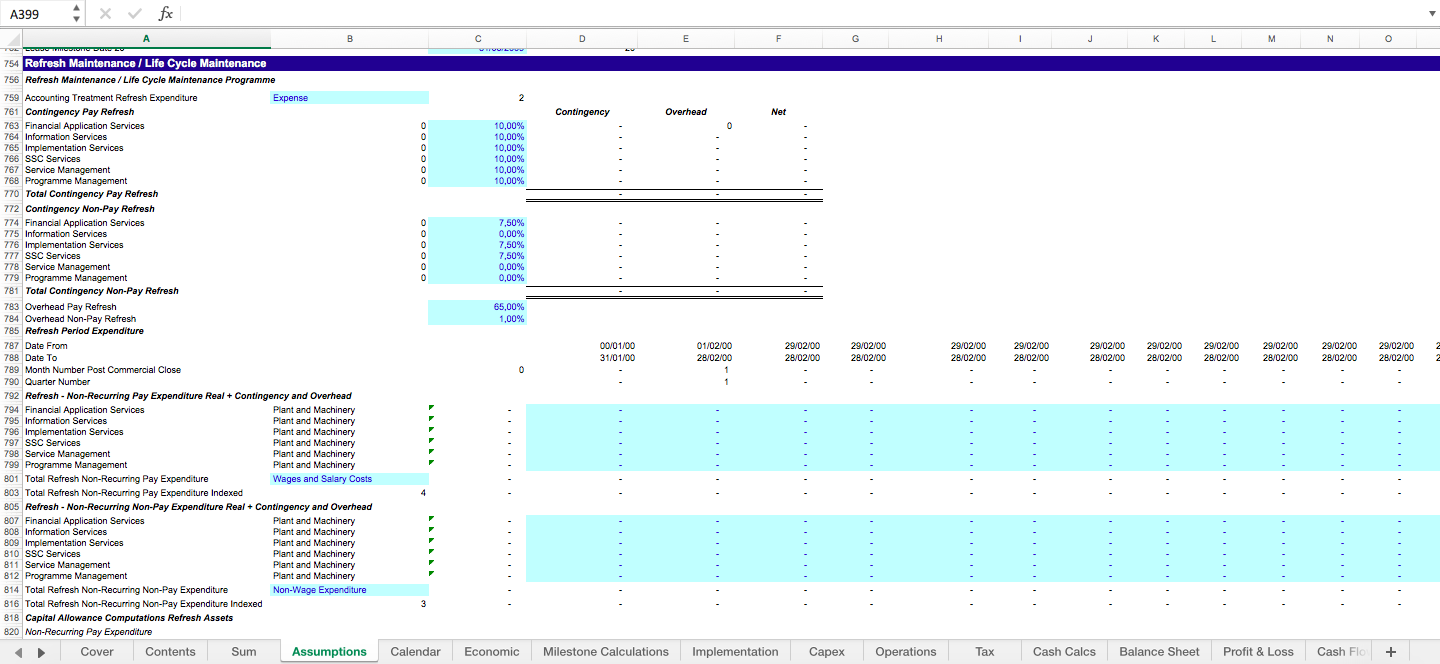Click Total Contingency Pay Refresh label
Screen dimensions: 1440x664
click(x=91, y=194)
